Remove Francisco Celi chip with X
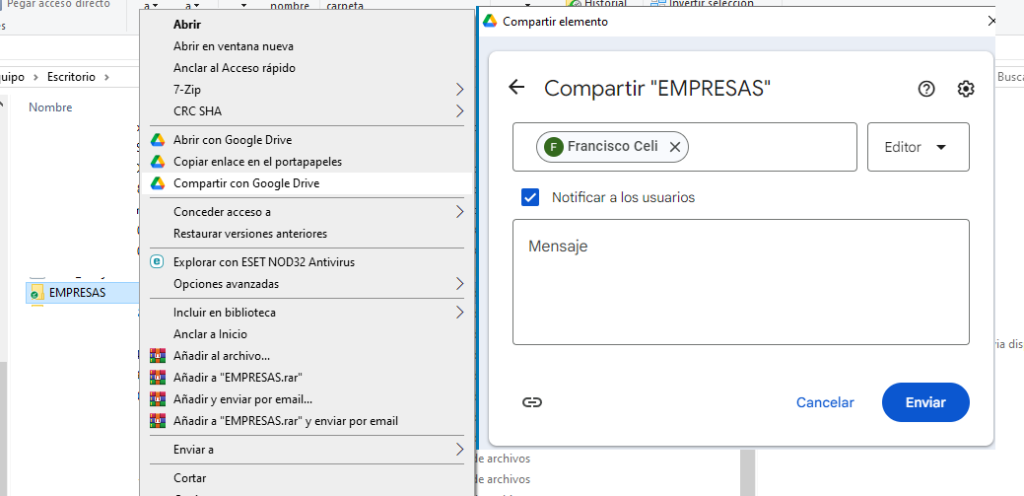 pyautogui.click(x=675, y=147)
